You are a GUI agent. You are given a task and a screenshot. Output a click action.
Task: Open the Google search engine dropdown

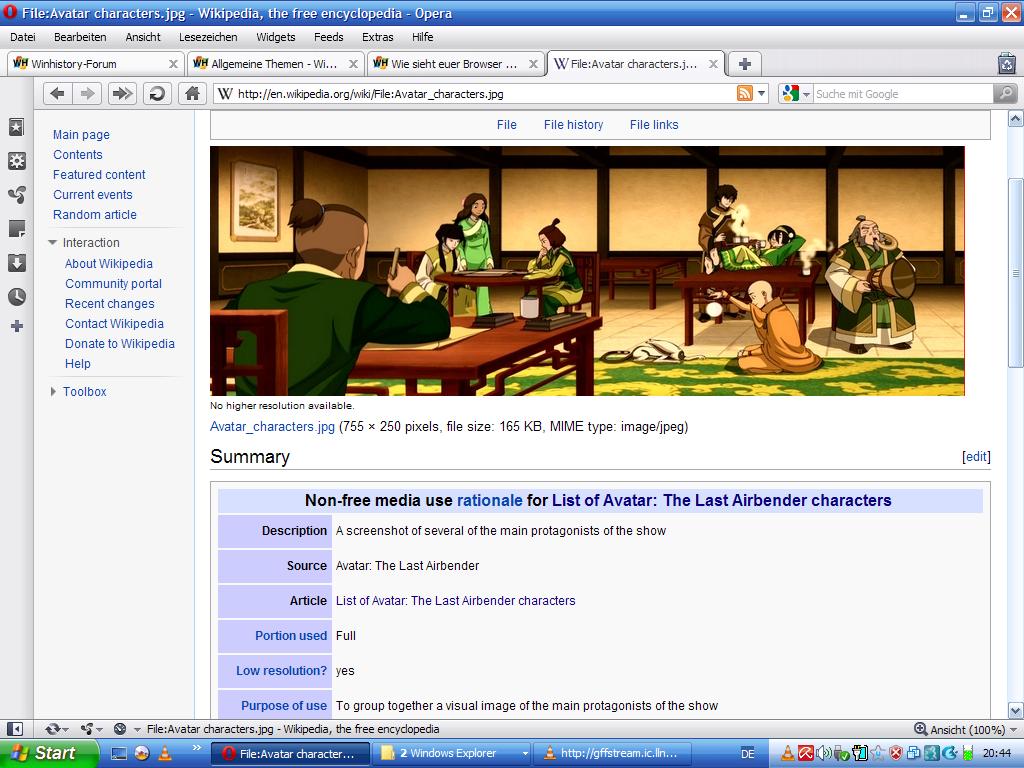click(x=795, y=93)
